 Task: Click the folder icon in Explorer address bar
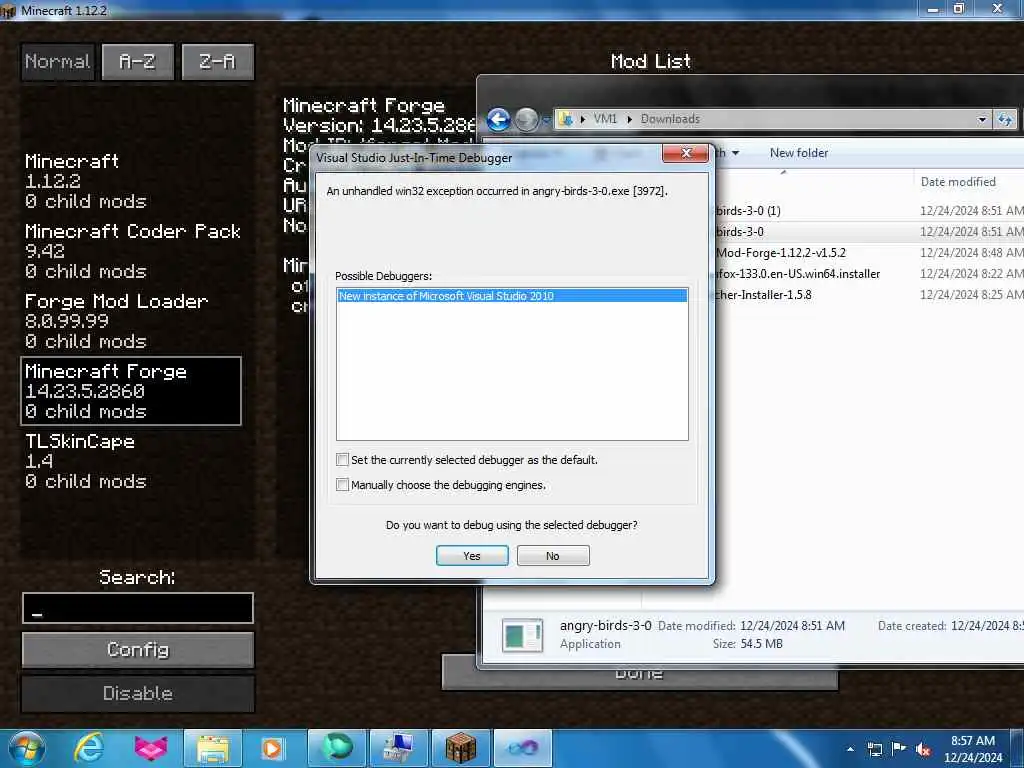[566, 120]
